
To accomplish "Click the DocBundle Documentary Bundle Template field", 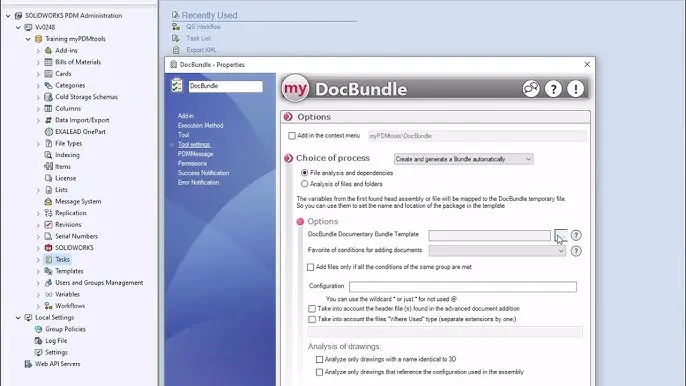I will [x=490, y=235].
